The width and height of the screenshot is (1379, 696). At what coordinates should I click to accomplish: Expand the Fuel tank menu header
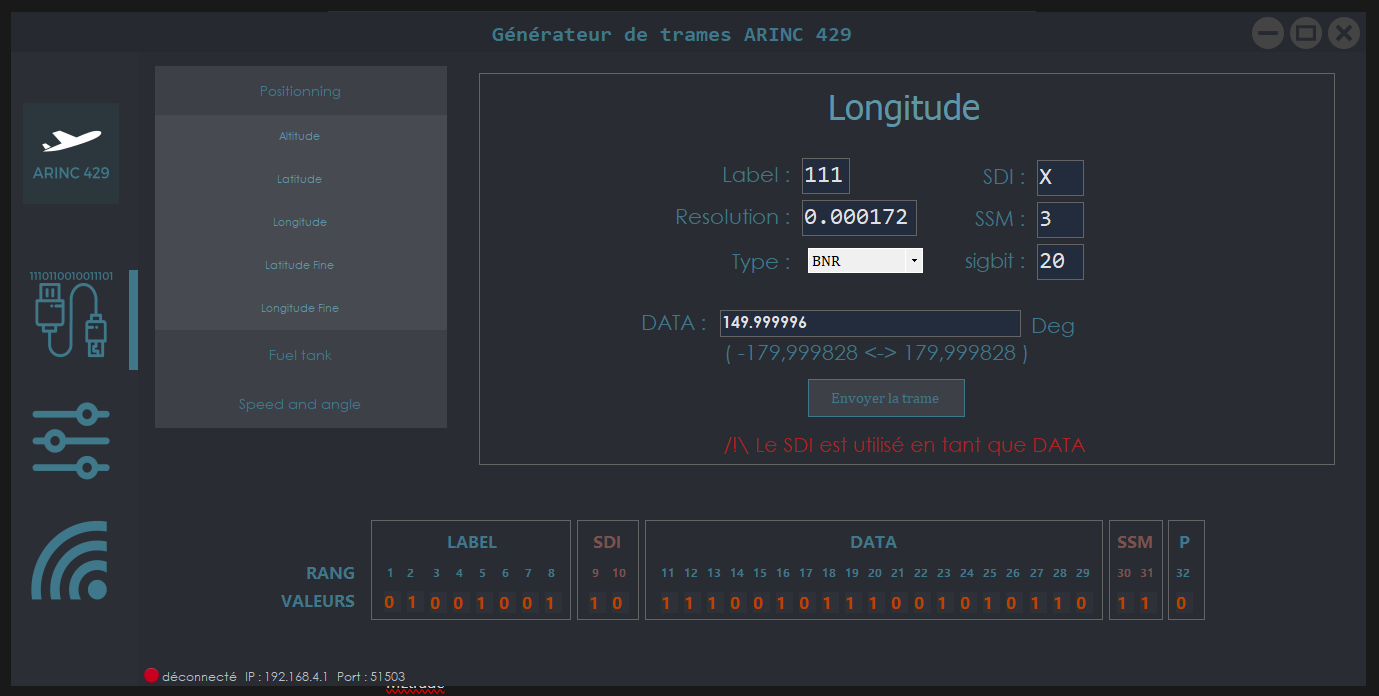[x=301, y=355]
